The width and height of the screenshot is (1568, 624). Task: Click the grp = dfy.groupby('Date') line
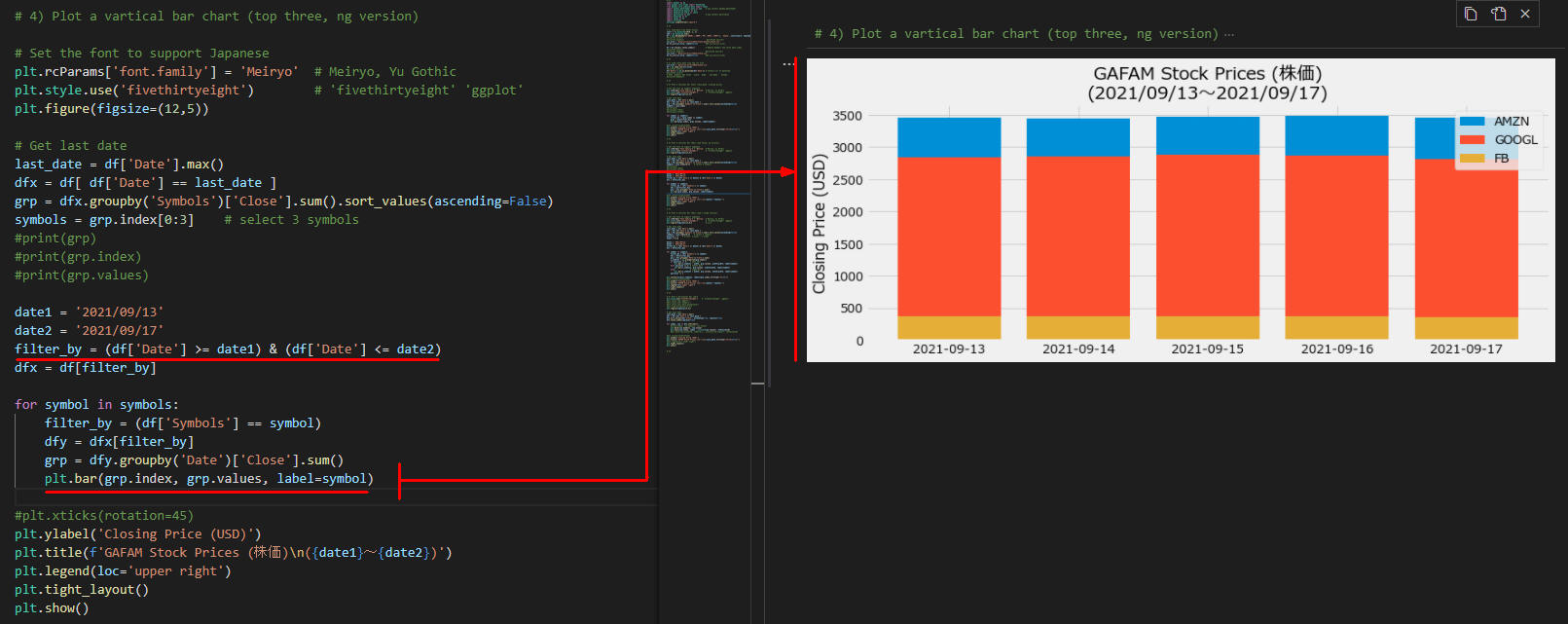pyautogui.click(x=195, y=460)
